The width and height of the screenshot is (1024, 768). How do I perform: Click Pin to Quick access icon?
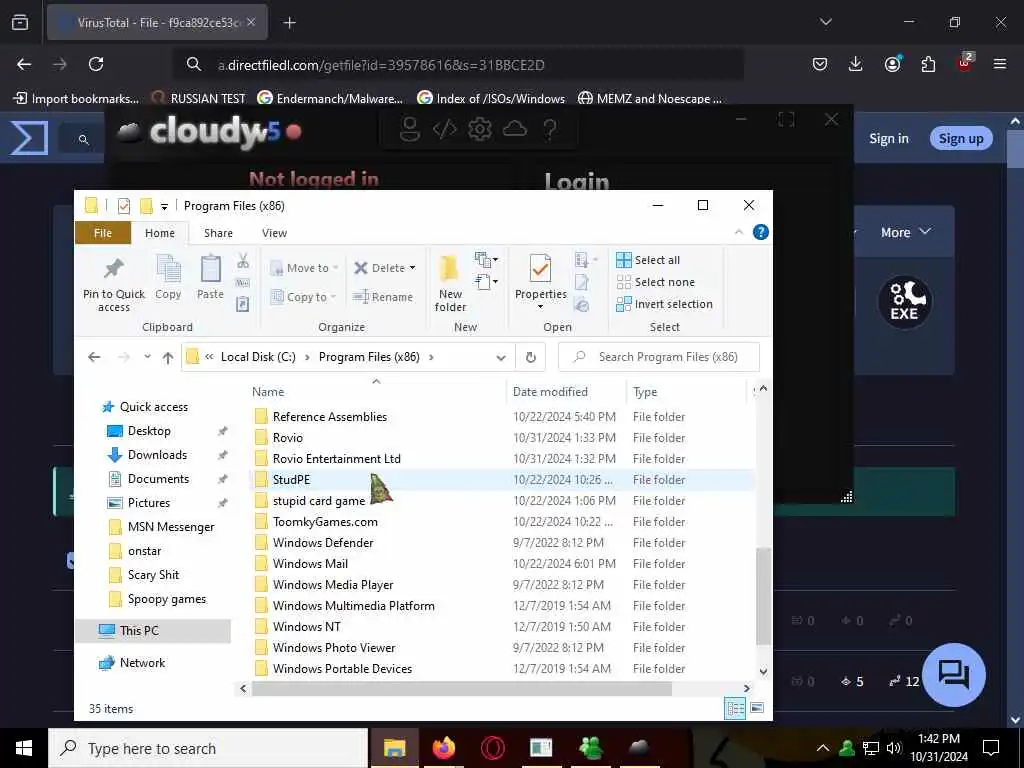click(114, 268)
